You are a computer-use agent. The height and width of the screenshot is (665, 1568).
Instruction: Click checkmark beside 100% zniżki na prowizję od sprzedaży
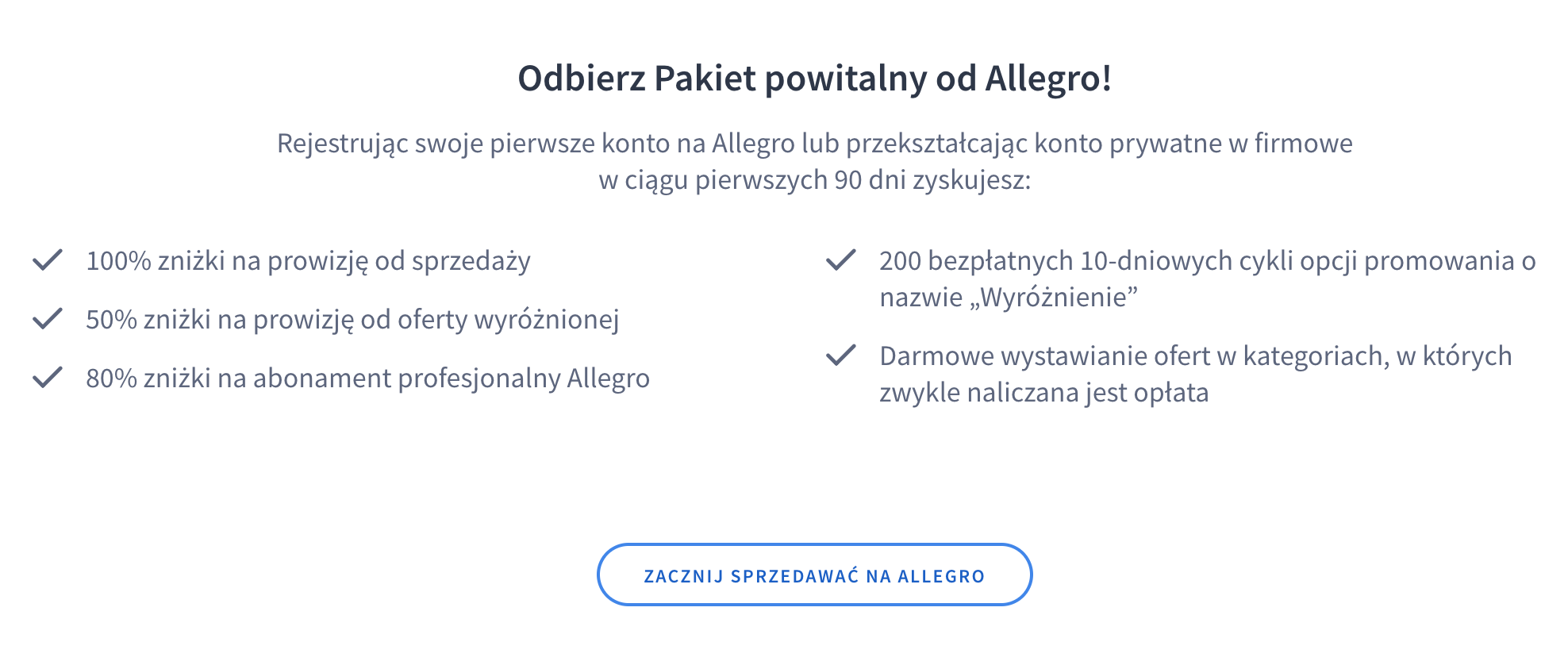coord(48,260)
